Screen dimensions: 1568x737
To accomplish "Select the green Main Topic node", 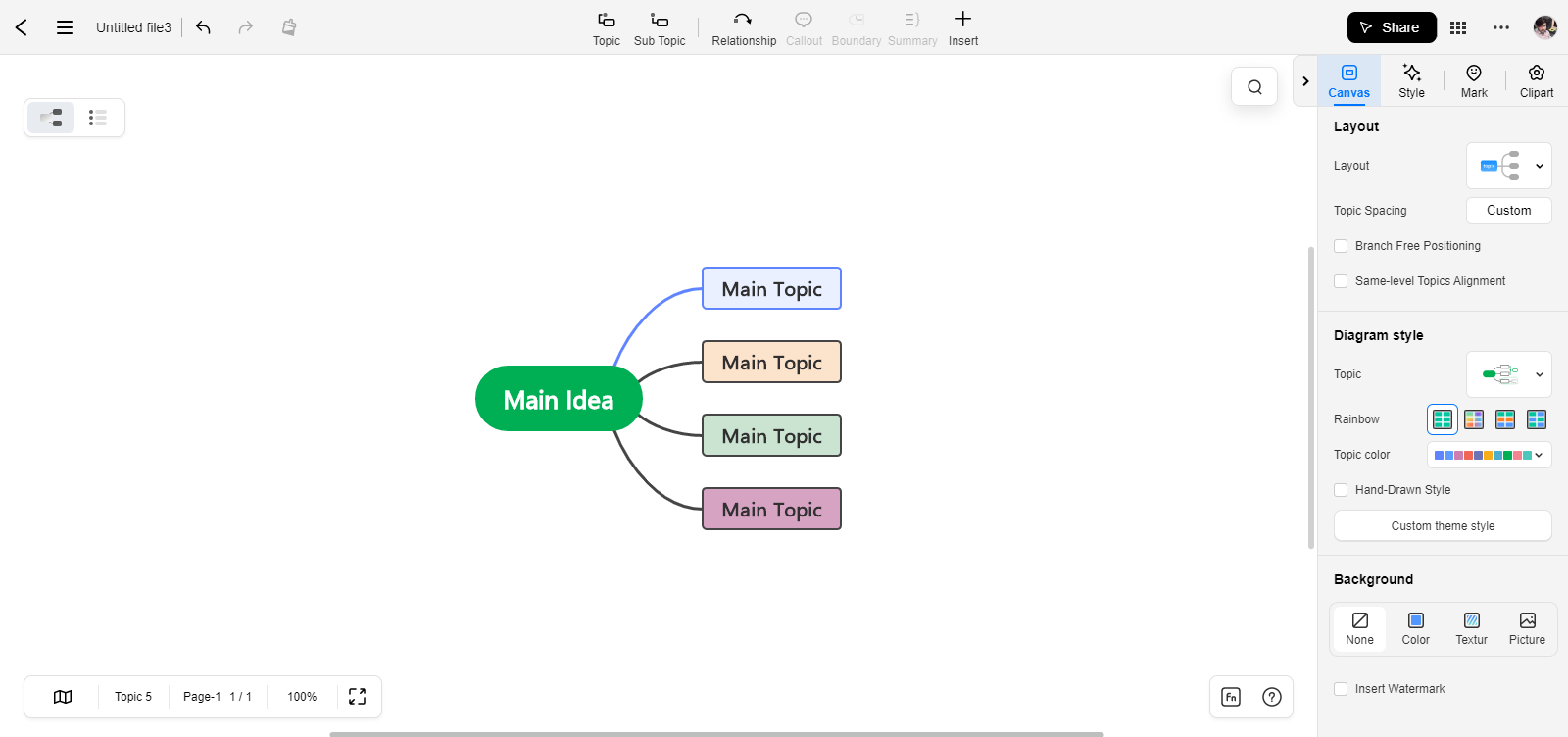I will coord(772,435).
